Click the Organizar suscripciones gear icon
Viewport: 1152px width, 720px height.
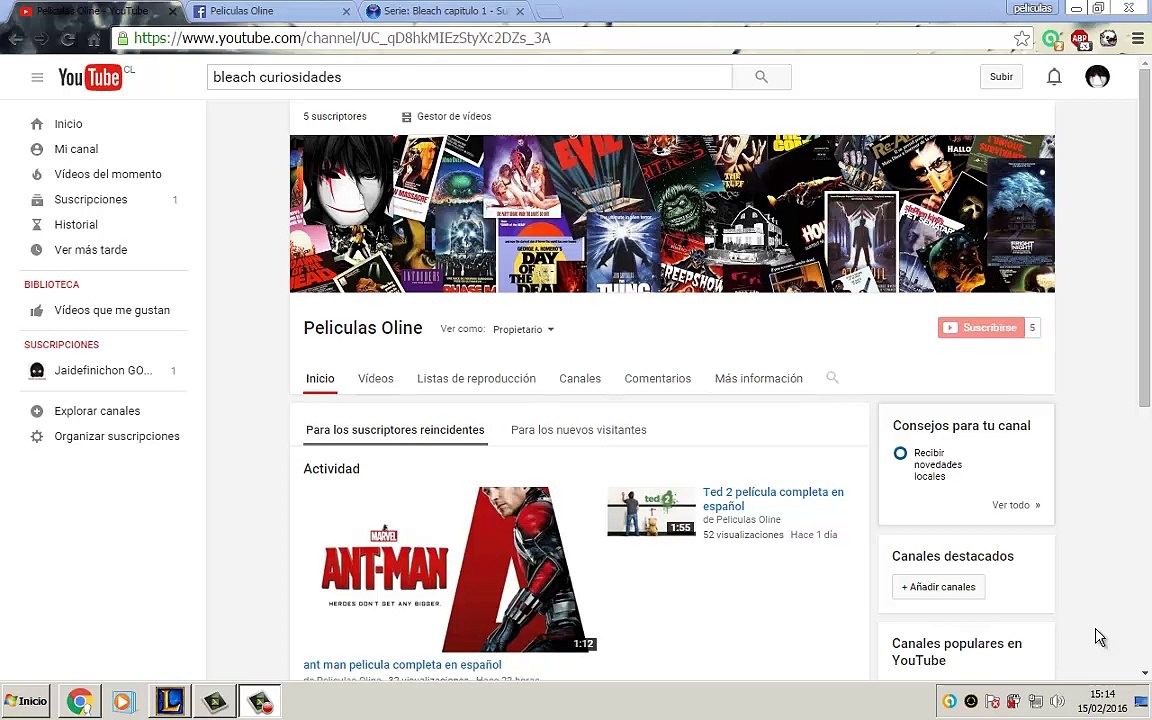37,436
